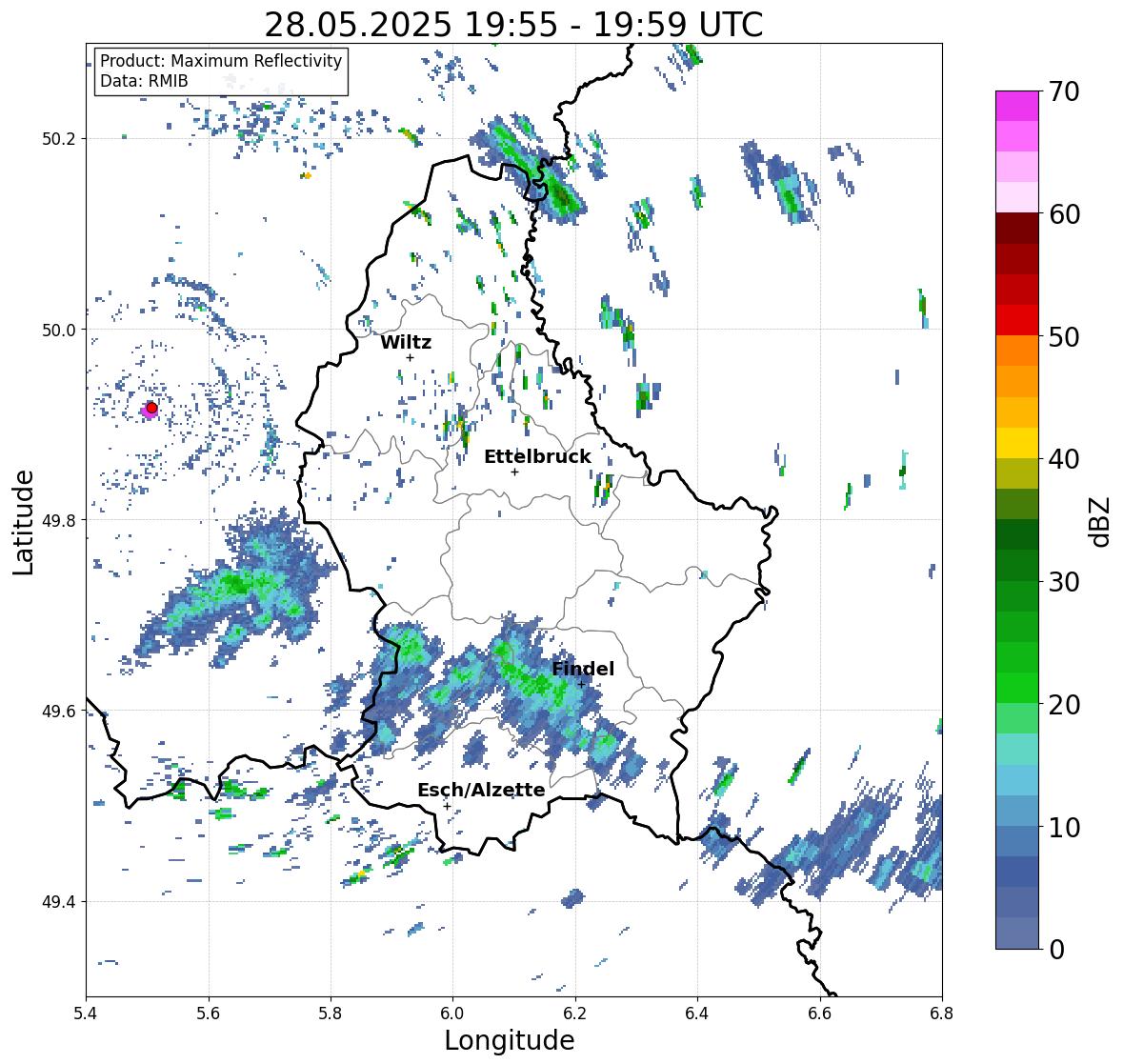Click the 30 value on the colorbar
This screenshot has height=1064, width=1123.
(x=1064, y=582)
